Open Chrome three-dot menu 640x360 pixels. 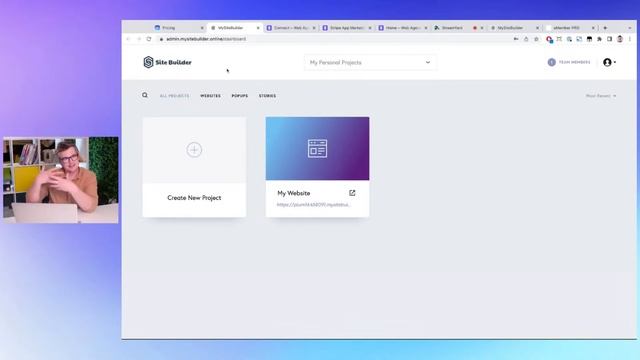(630, 39)
